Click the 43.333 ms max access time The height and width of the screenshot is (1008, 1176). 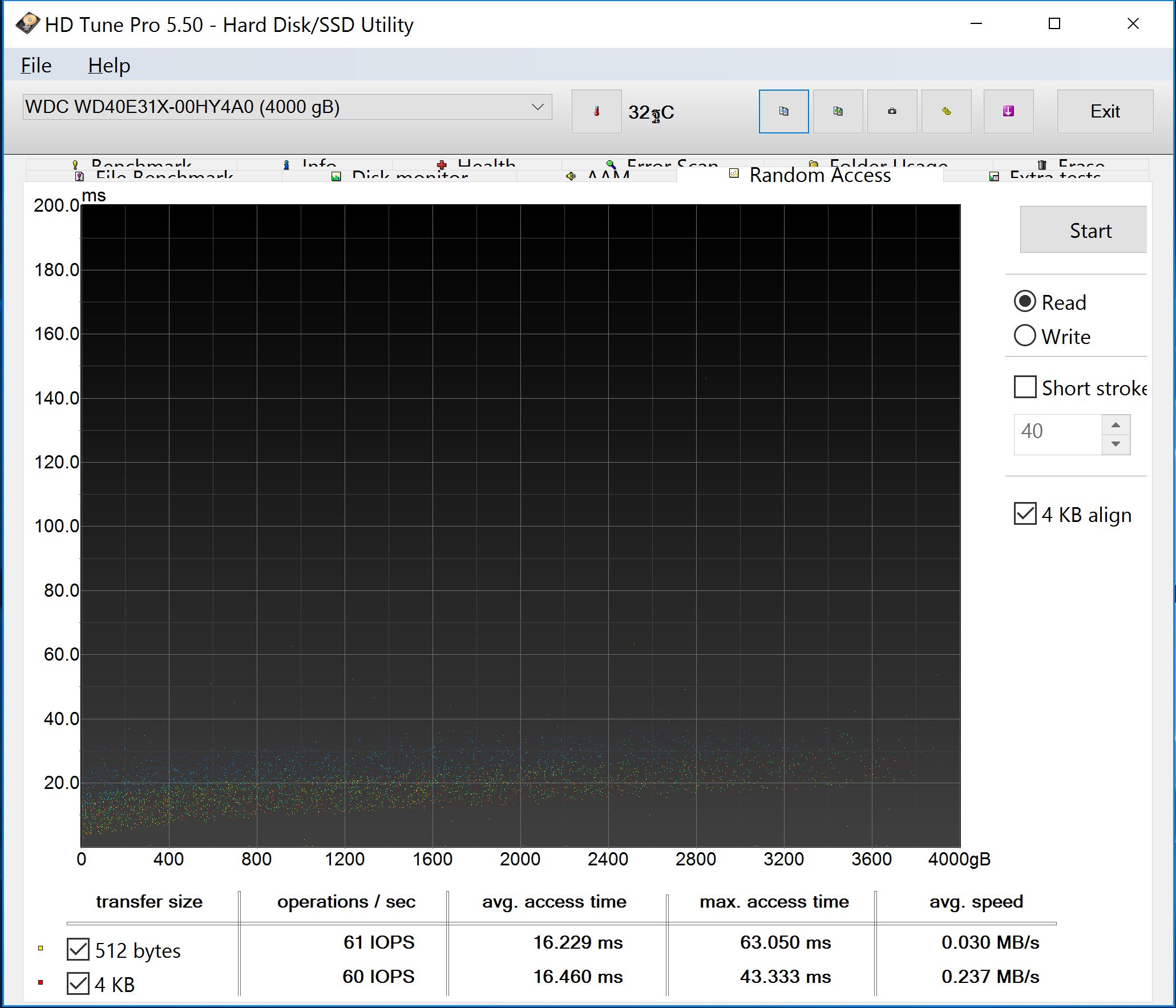tap(786, 977)
